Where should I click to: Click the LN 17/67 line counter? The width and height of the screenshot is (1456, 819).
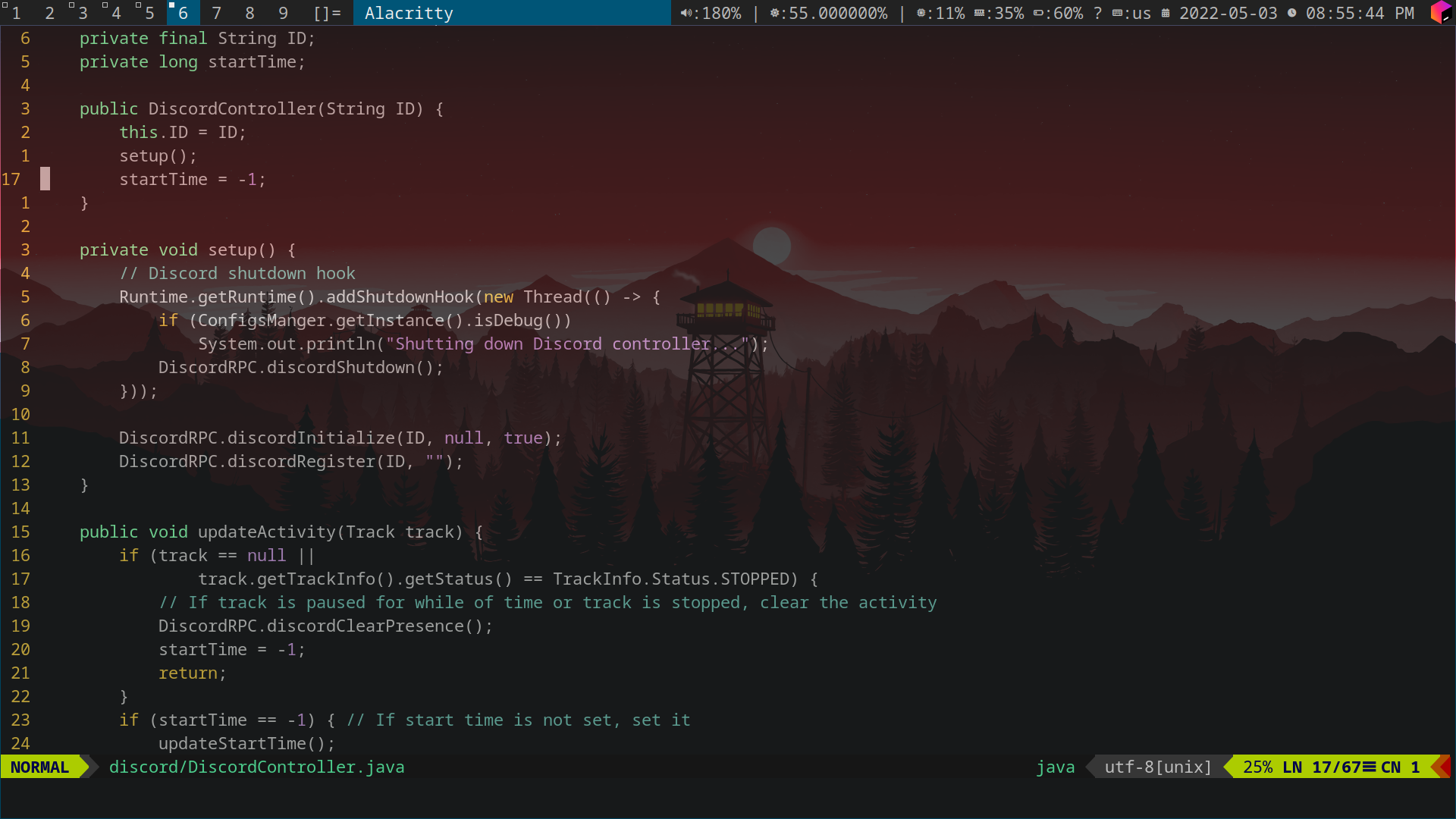(x=1322, y=767)
